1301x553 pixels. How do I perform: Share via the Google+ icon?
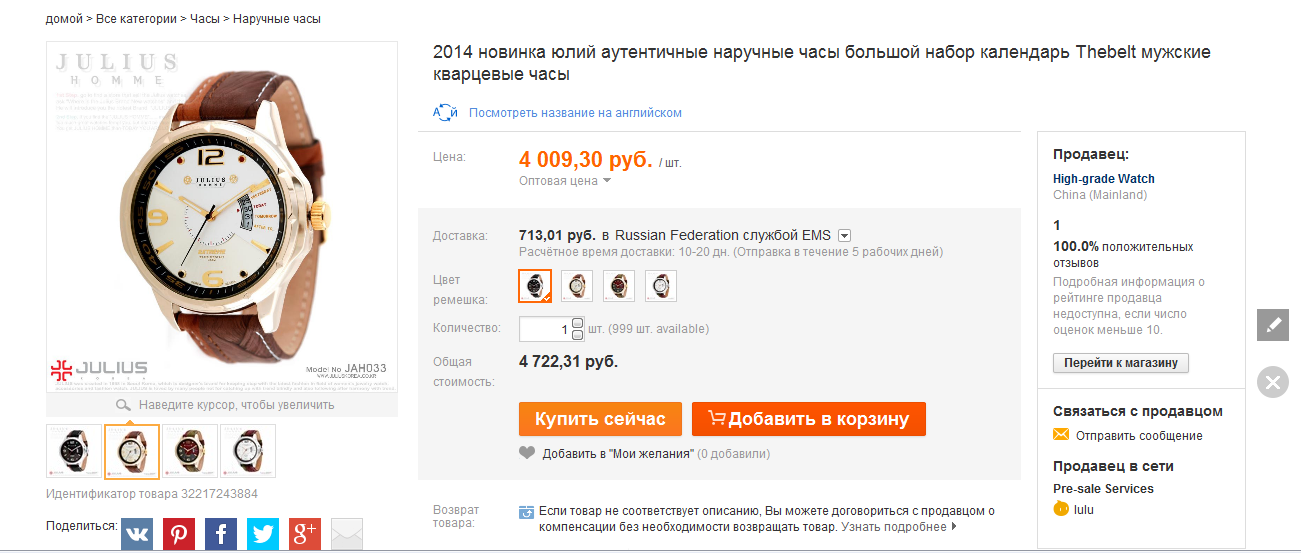[x=305, y=534]
